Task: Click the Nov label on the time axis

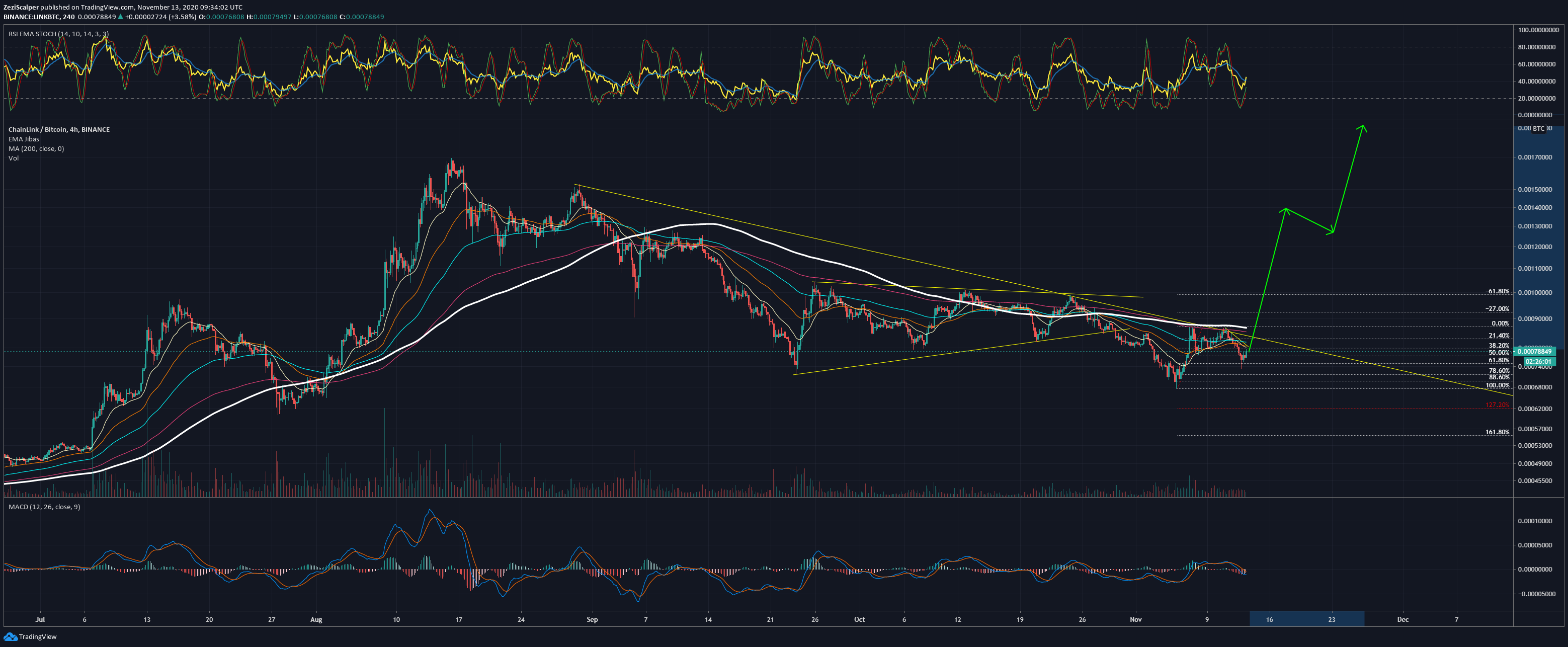Action: point(1136,620)
